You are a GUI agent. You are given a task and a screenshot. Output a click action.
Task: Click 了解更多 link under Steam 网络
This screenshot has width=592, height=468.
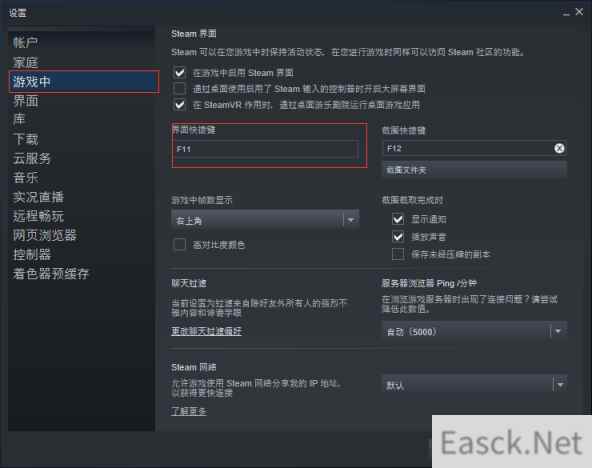coord(189,411)
